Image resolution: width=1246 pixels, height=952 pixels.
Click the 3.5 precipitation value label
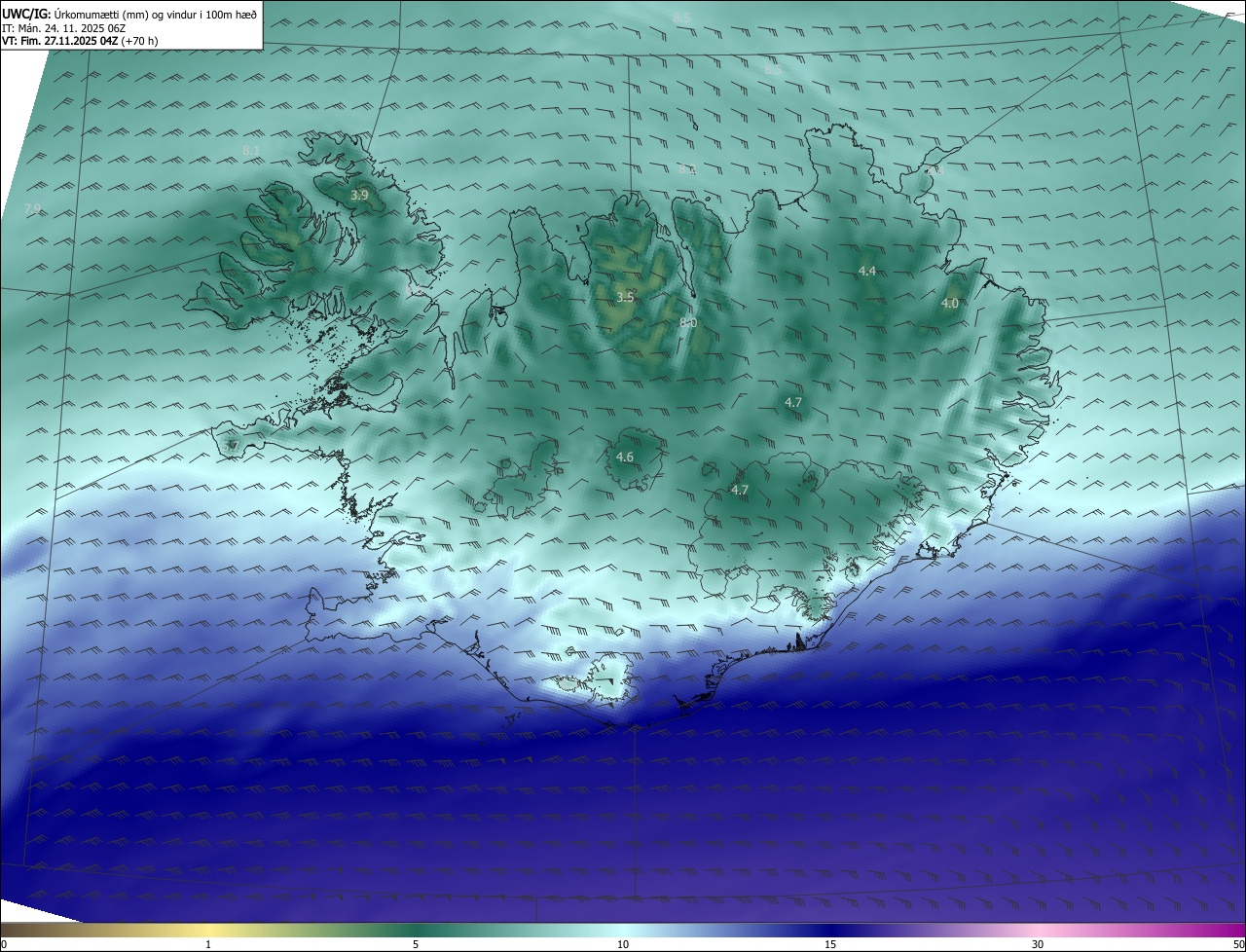click(x=625, y=298)
